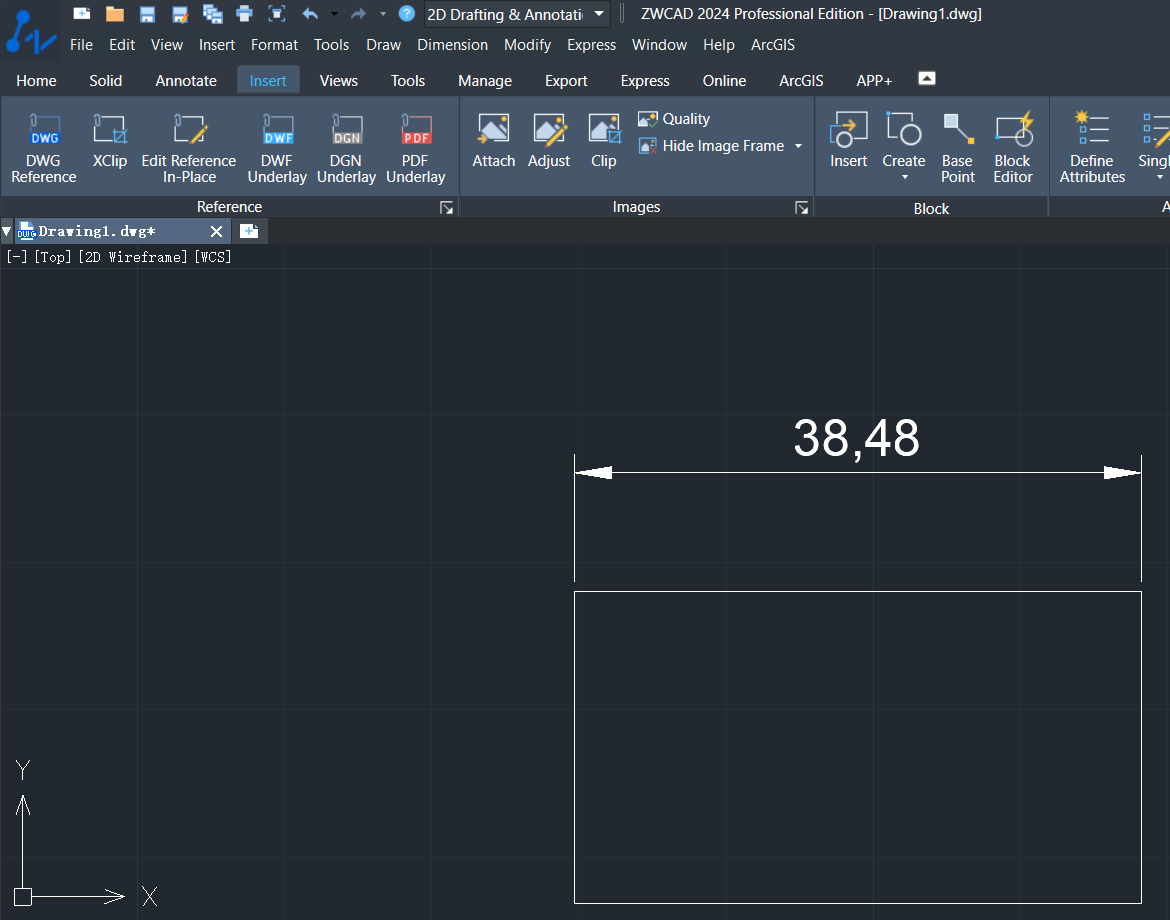Collapse the ribbon with the minimize arrow button
The width and height of the screenshot is (1170, 920).
(x=927, y=78)
